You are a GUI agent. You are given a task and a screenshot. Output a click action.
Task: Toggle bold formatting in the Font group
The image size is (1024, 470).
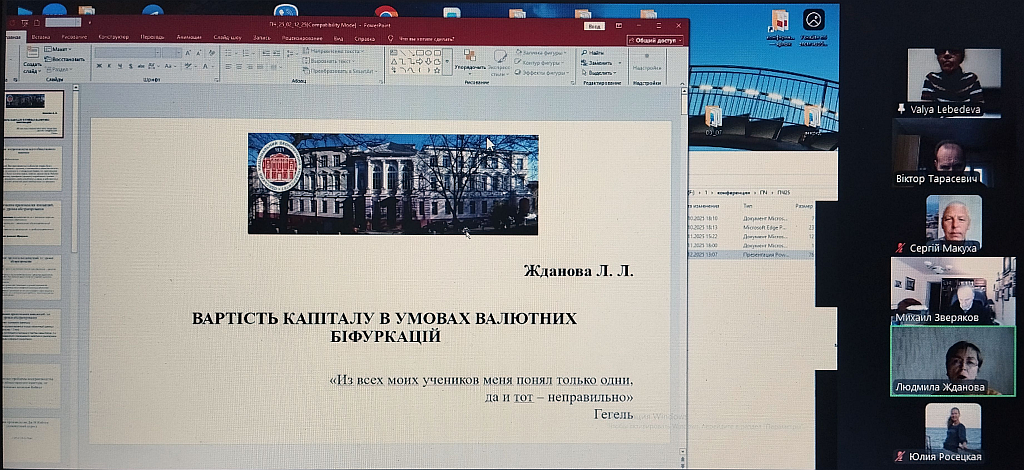pyautogui.click(x=98, y=64)
